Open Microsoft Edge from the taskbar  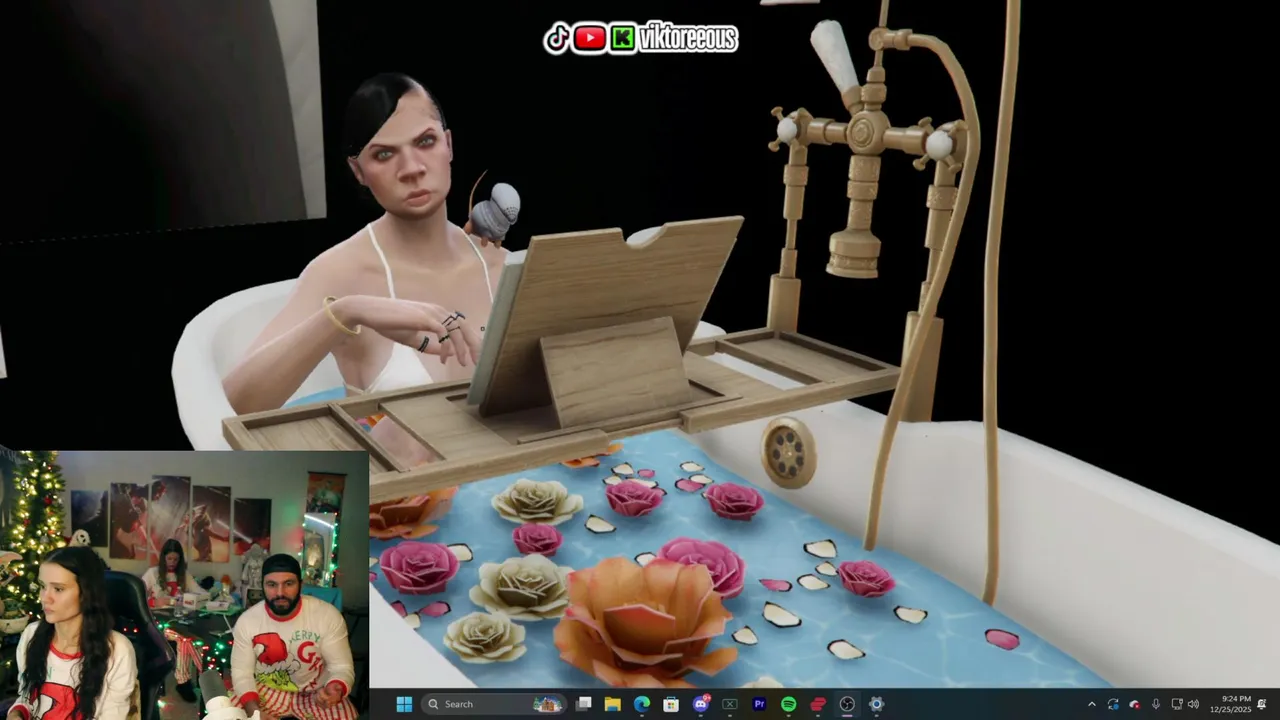(x=642, y=704)
